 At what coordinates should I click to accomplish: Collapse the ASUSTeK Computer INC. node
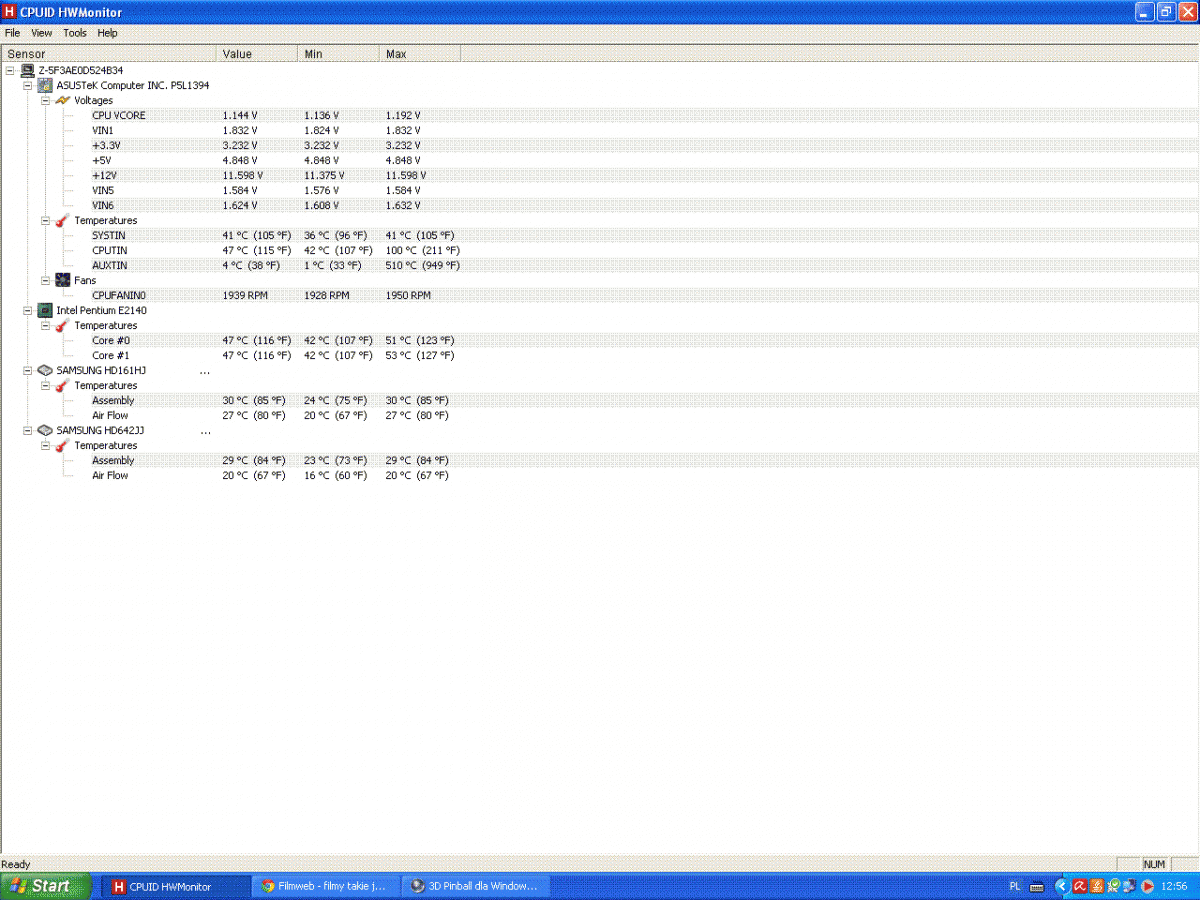(27, 85)
